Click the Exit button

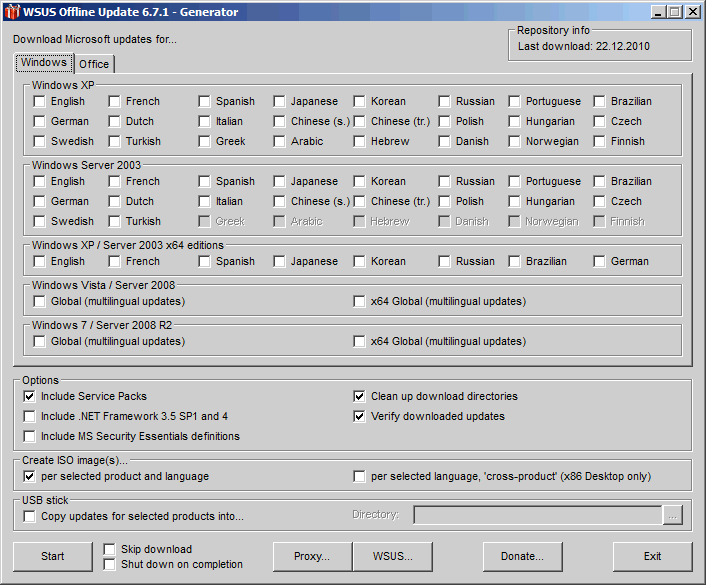pos(652,557)
